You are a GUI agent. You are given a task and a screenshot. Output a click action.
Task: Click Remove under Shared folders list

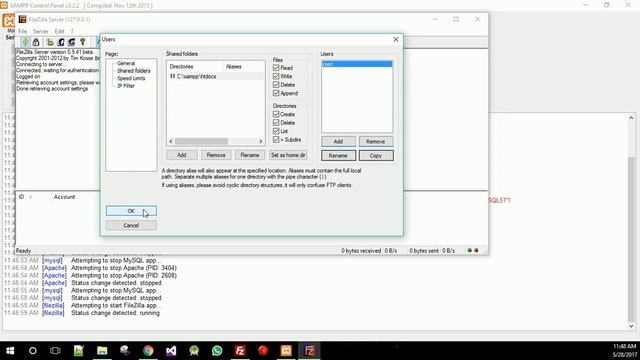216,155
